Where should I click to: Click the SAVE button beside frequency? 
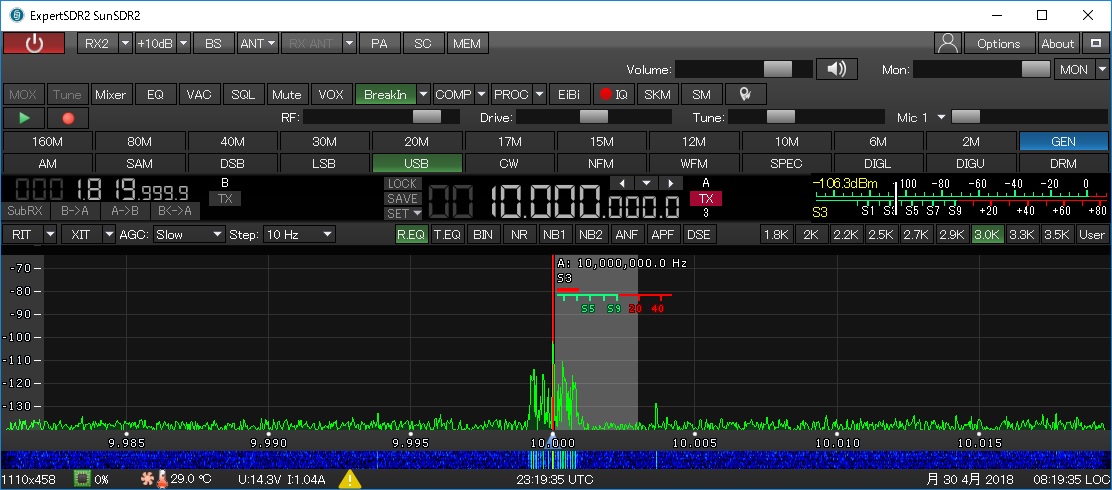[x=402, y=199]
